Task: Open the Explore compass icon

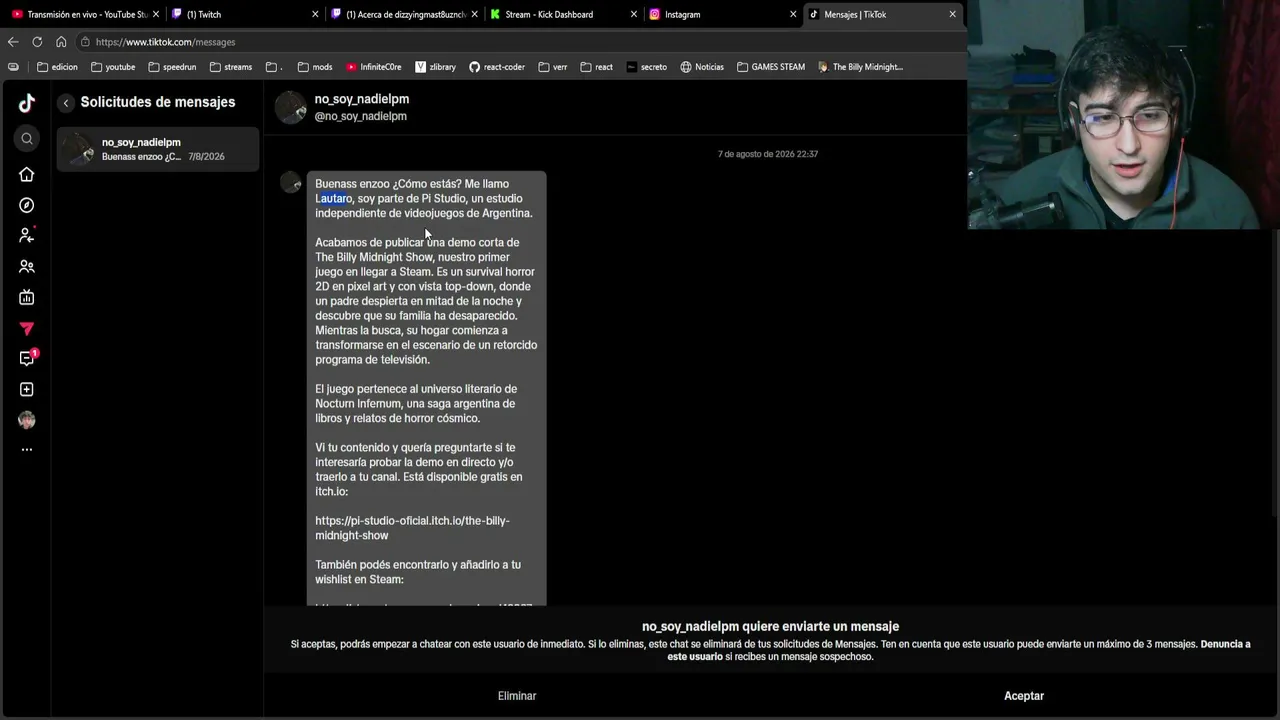Action: pyautogui.click(x=27, y=205)
